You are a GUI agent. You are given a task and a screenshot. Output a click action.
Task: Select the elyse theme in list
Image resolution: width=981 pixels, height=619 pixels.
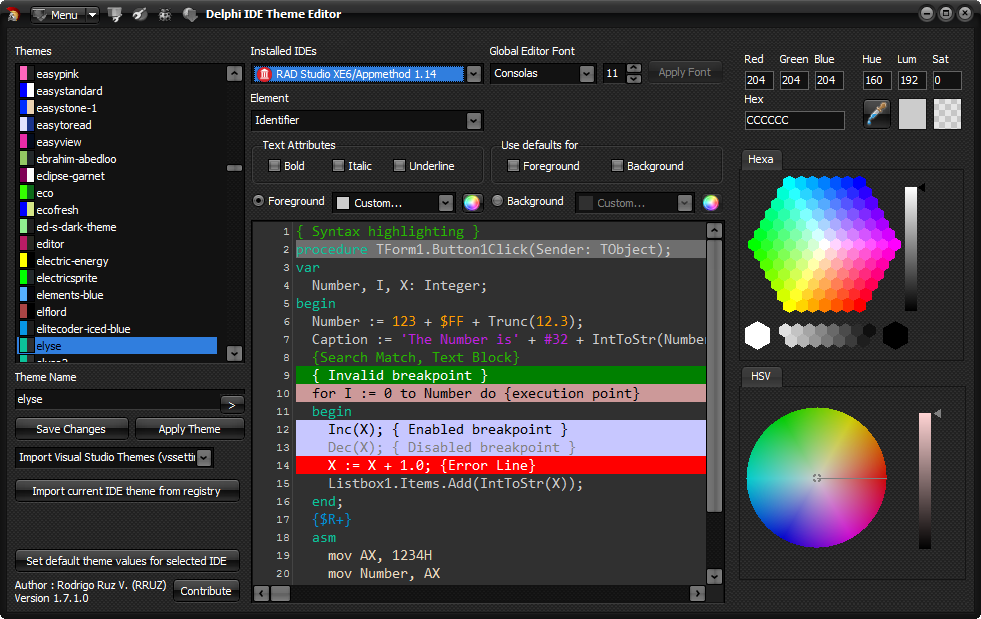[118, 346]
